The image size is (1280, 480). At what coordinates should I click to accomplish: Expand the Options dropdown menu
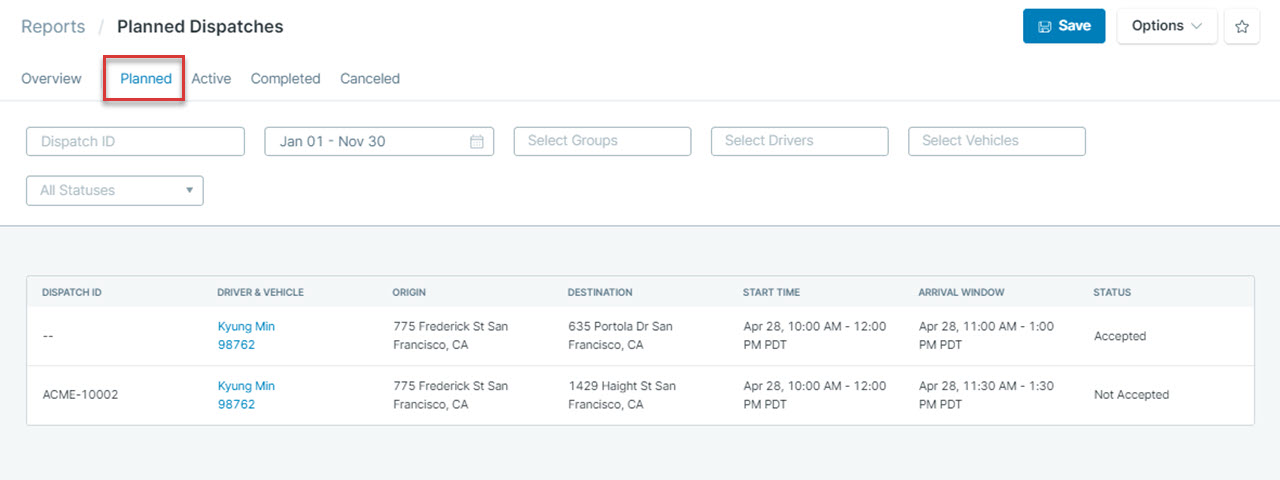click(x=1167, y=26)
